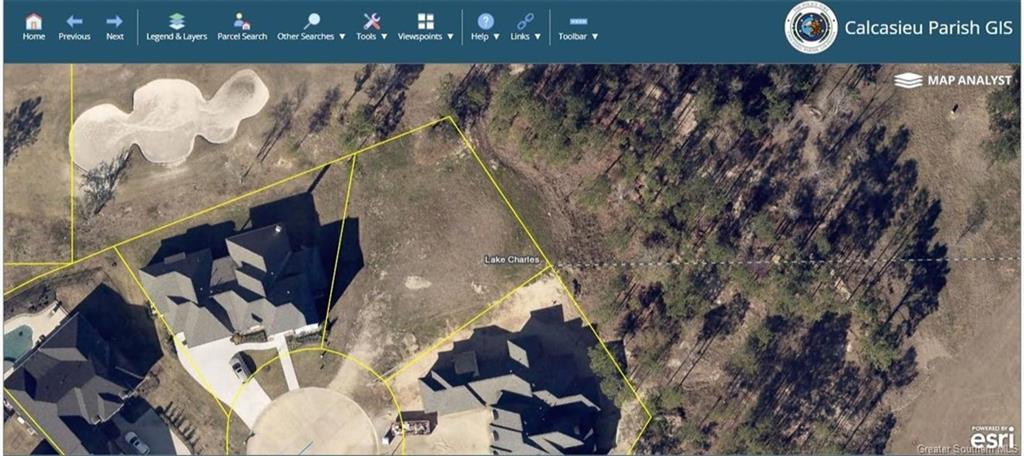Screen dimensions: 1024x456
Task: Click the Lake Charles map label
Action: 511,260
